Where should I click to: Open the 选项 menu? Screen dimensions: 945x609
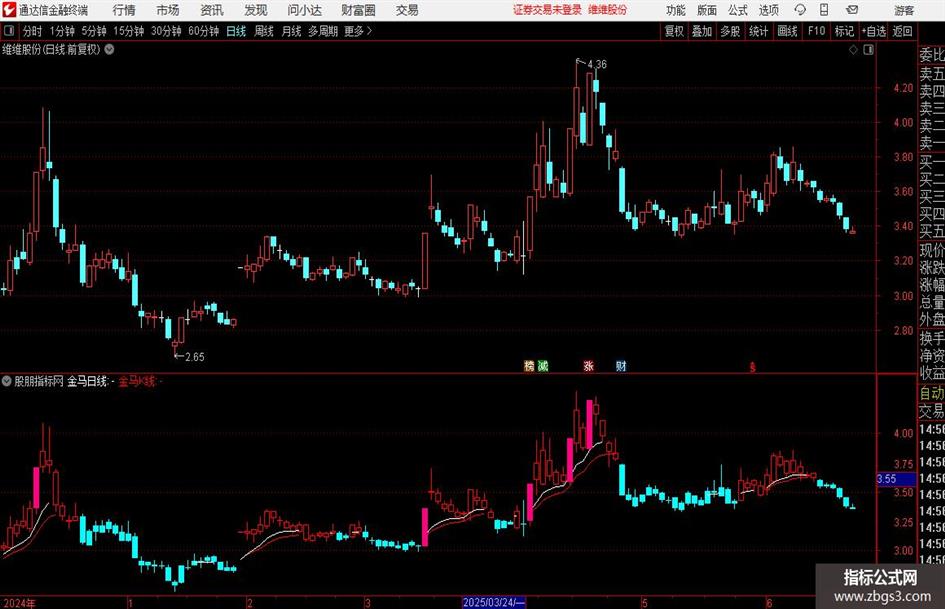pos(768,10)
